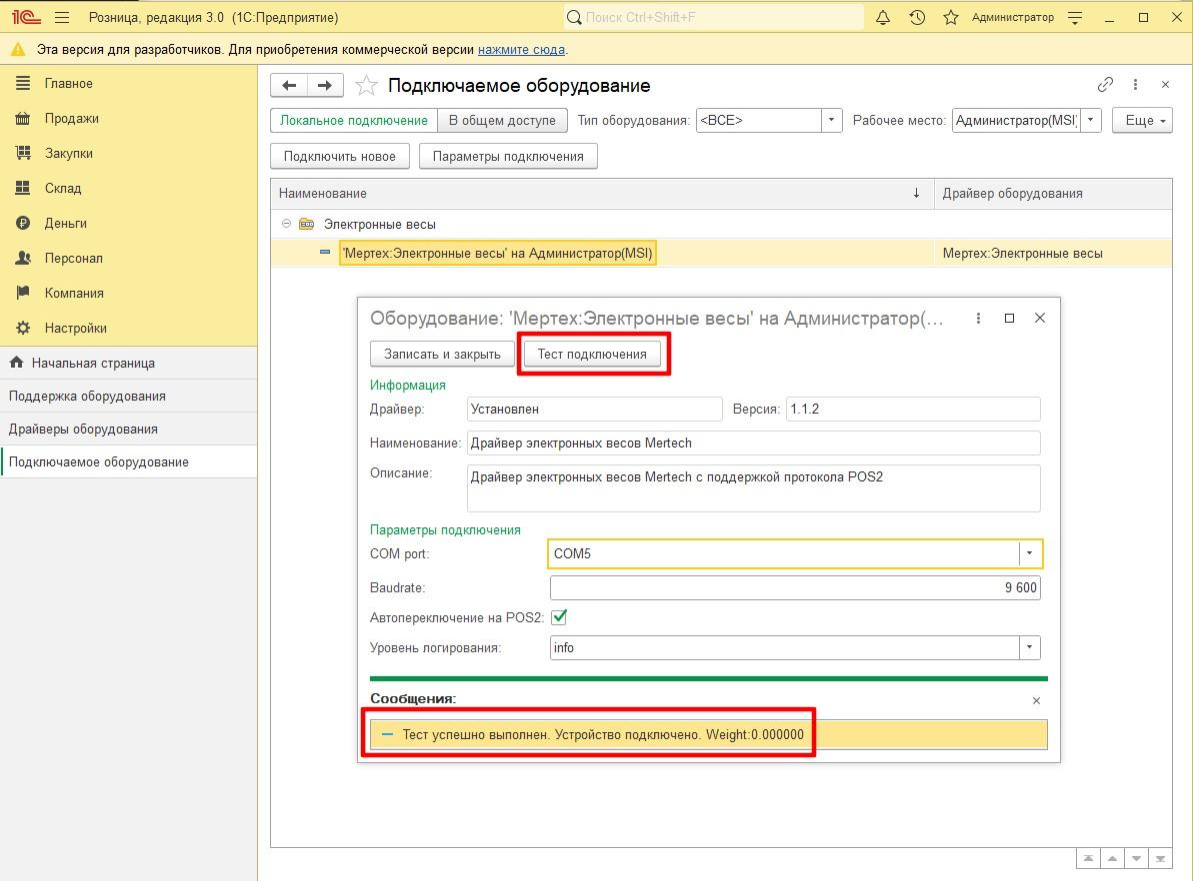Go to Драйверы оборудования tab

pyautogui.click(x=83, y=429)
